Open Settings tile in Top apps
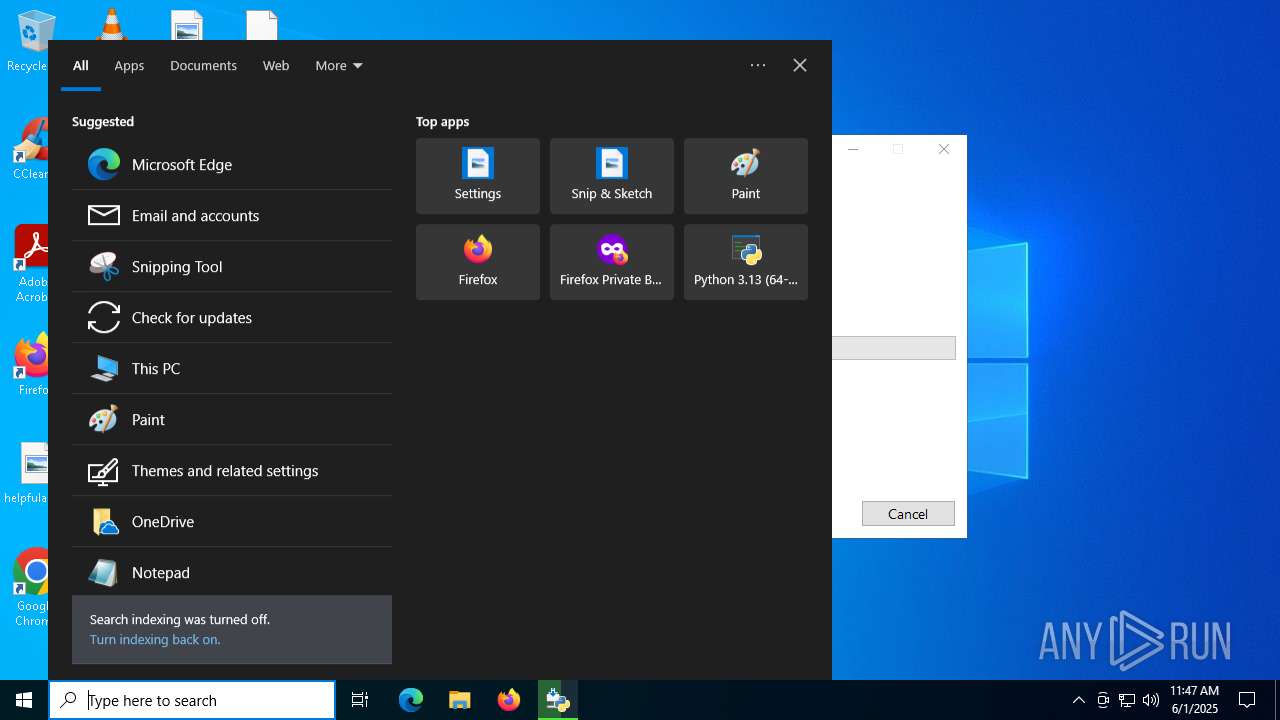Viewport: 1280px width, 720px height. (478, 176)
